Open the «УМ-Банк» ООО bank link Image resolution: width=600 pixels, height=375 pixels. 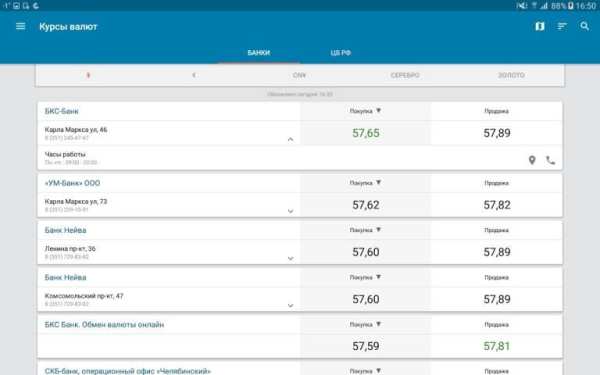pos(72,183)
